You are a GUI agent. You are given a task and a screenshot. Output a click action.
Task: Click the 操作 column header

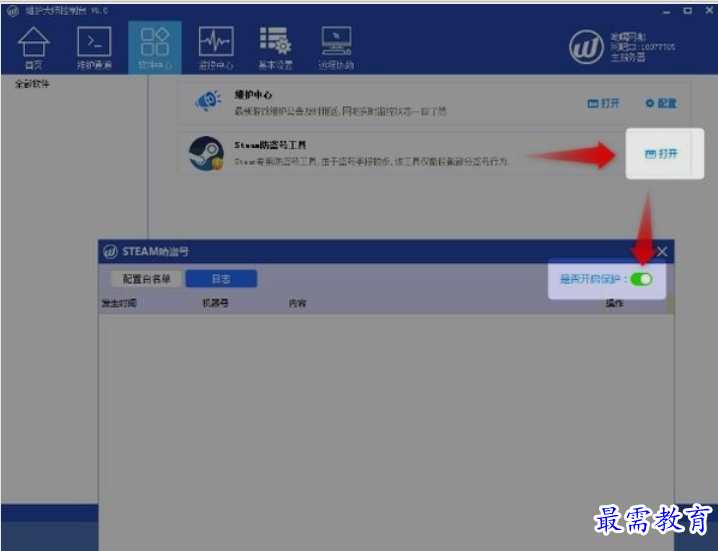point(614,303)
